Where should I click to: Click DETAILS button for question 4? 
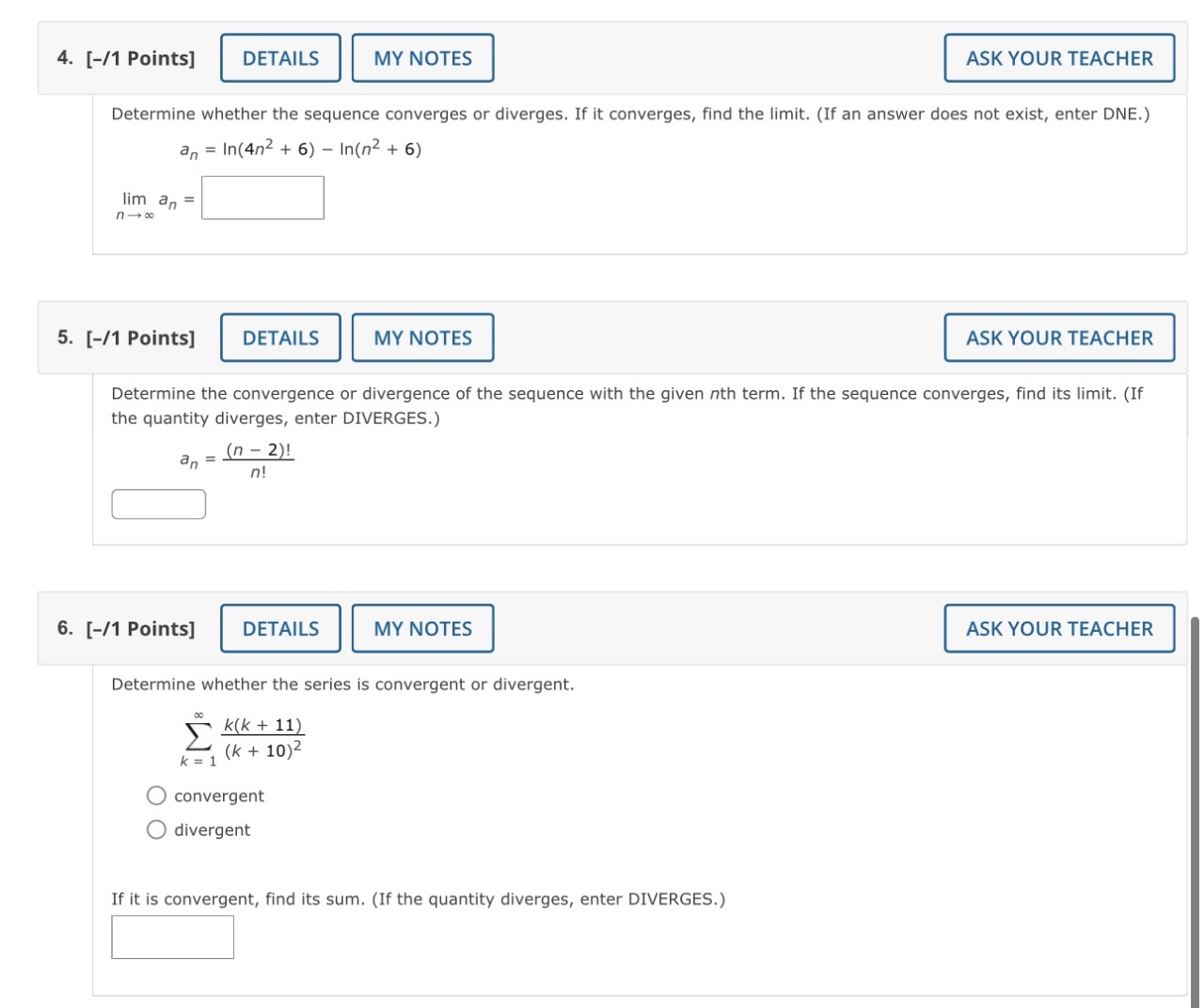tap(279, 57)
